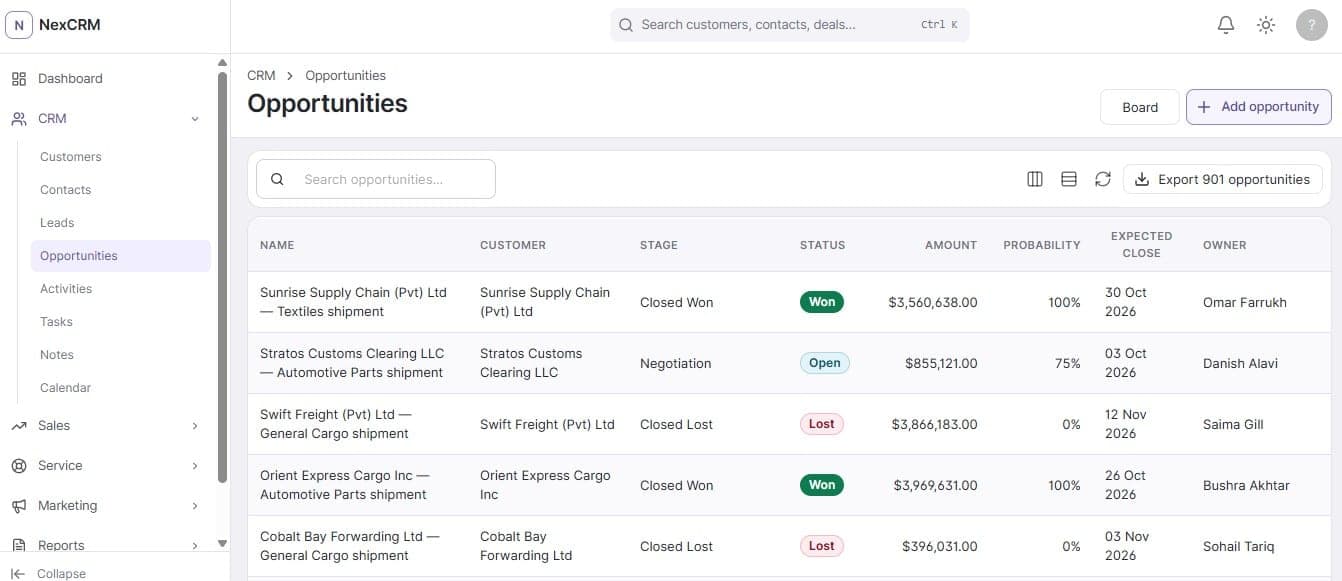Open Sunrise Supply Chain Textiles shipment opportunity

tap(353, 302)
